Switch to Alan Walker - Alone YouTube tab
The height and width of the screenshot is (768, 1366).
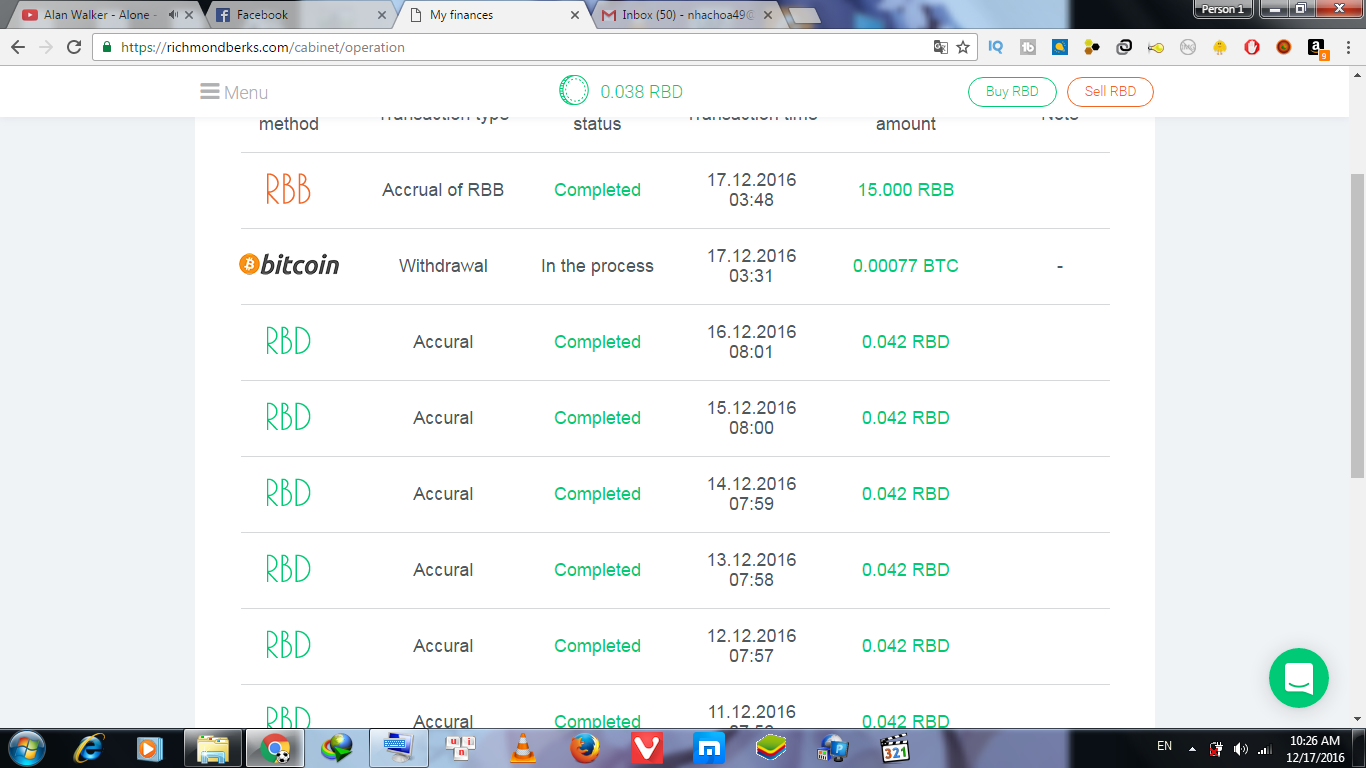[x=100, y=15]
